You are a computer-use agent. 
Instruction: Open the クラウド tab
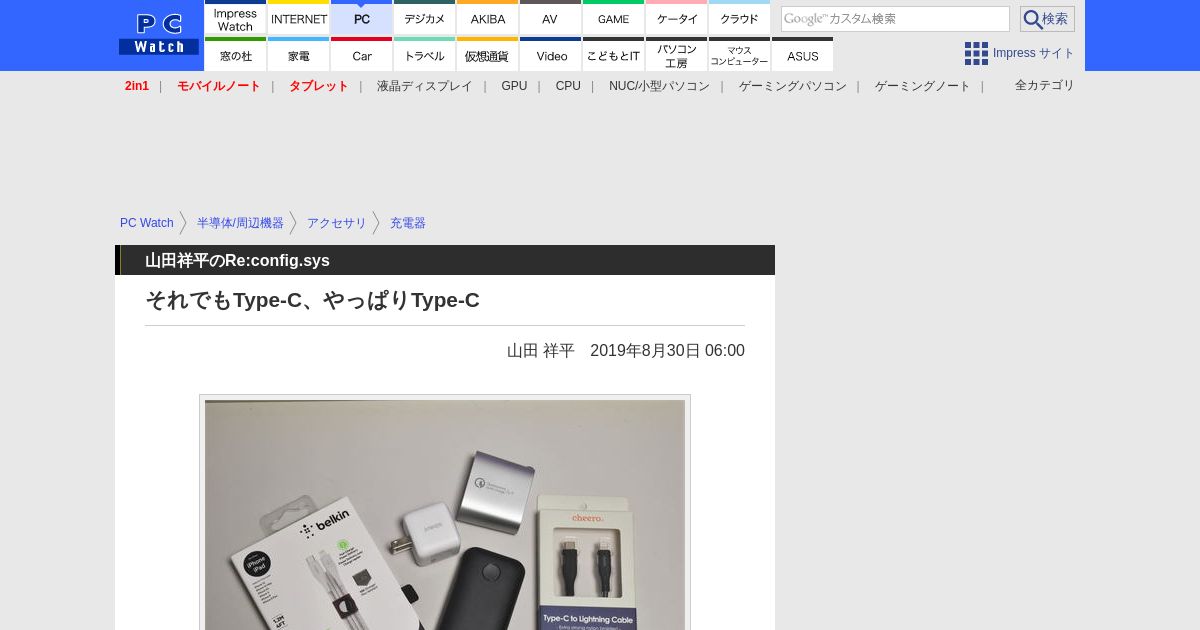point(739,18)
